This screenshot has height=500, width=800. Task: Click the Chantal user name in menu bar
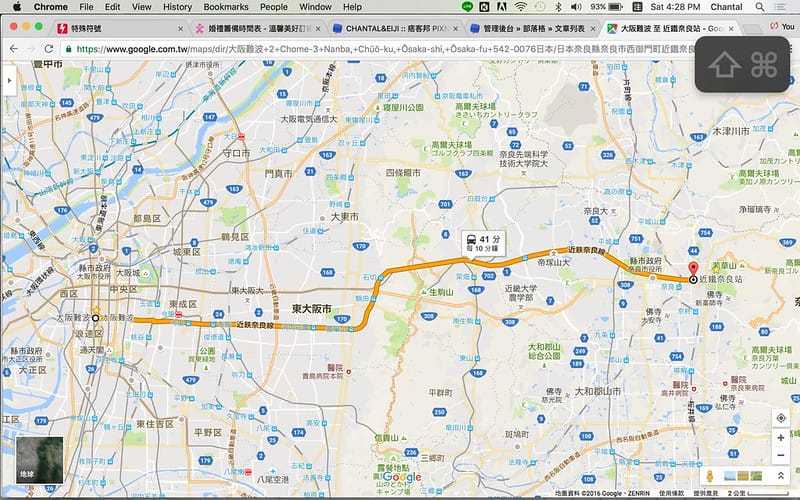click(x=726, y=7)
